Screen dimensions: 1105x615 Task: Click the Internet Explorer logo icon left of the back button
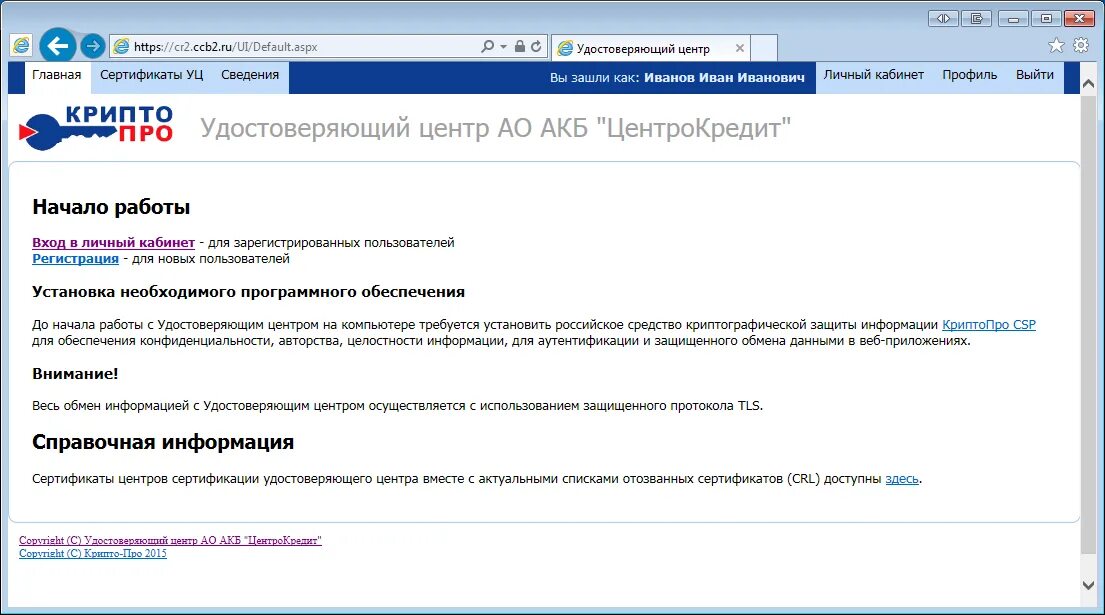(21, 46)
